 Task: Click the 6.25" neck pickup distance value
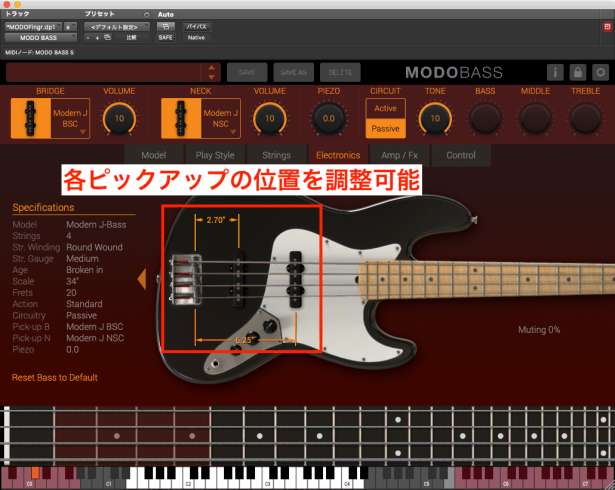[x=243, y=340]
